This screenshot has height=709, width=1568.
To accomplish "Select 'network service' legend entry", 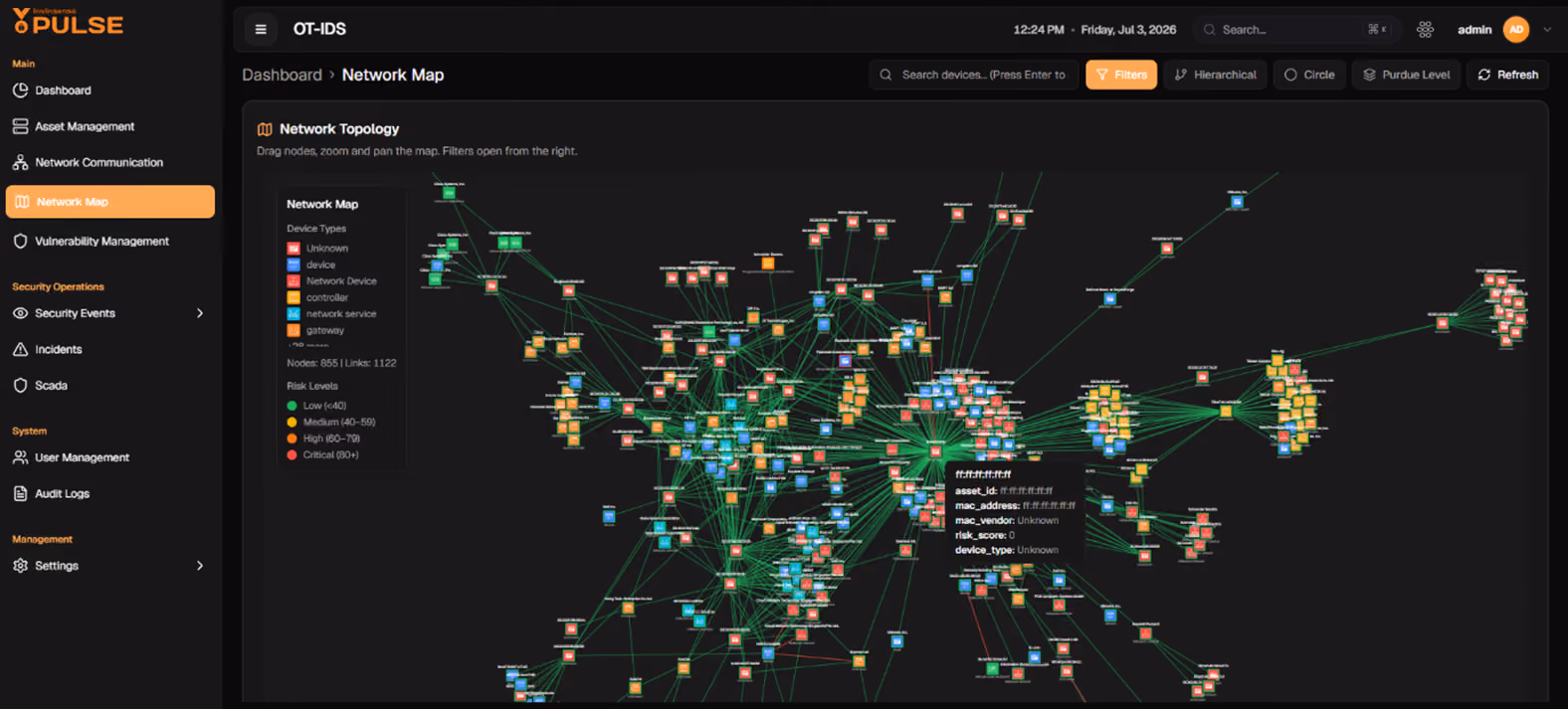I will [332, 314].
